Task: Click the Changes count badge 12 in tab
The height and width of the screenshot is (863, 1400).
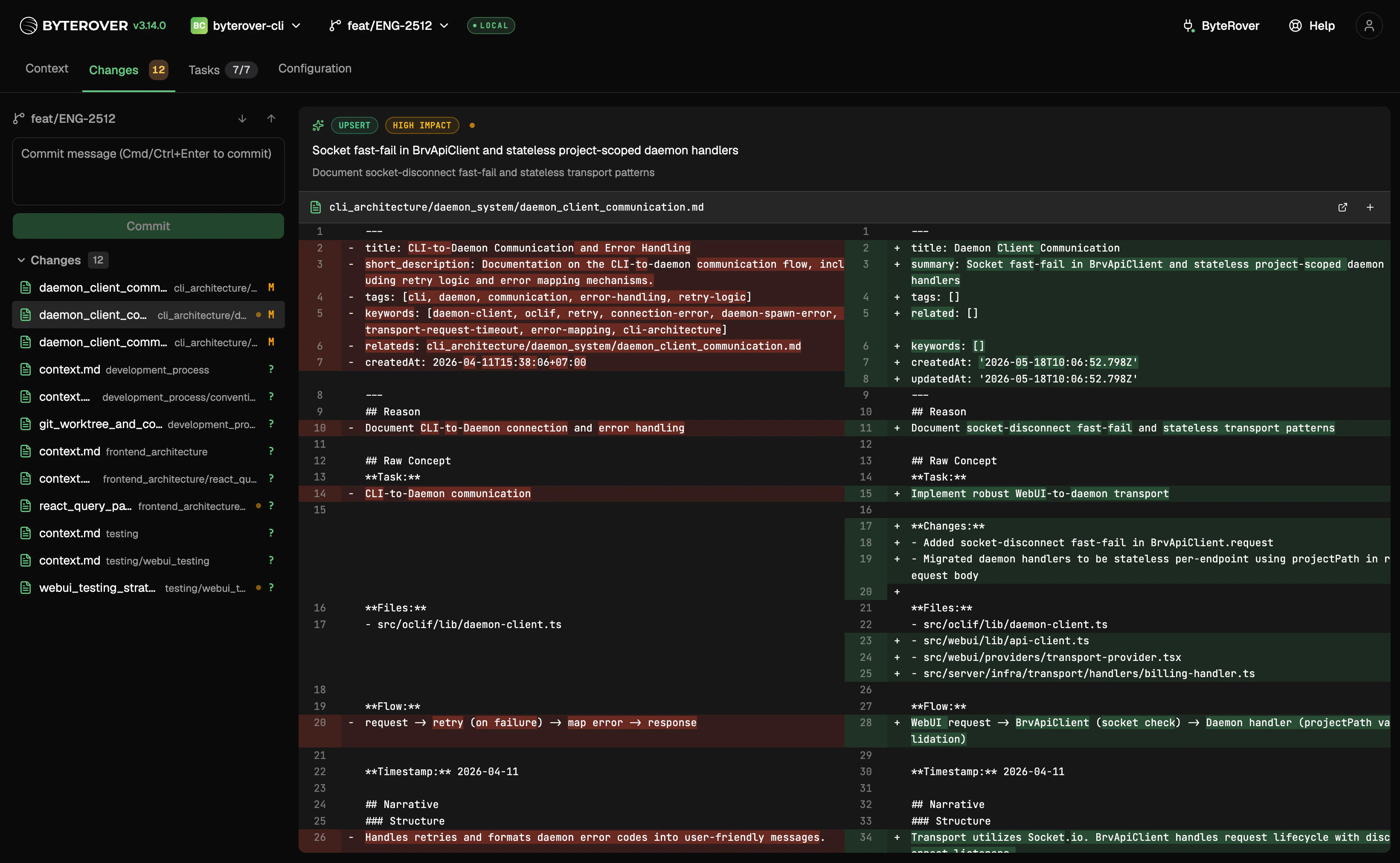Action: tap(158, 70)
